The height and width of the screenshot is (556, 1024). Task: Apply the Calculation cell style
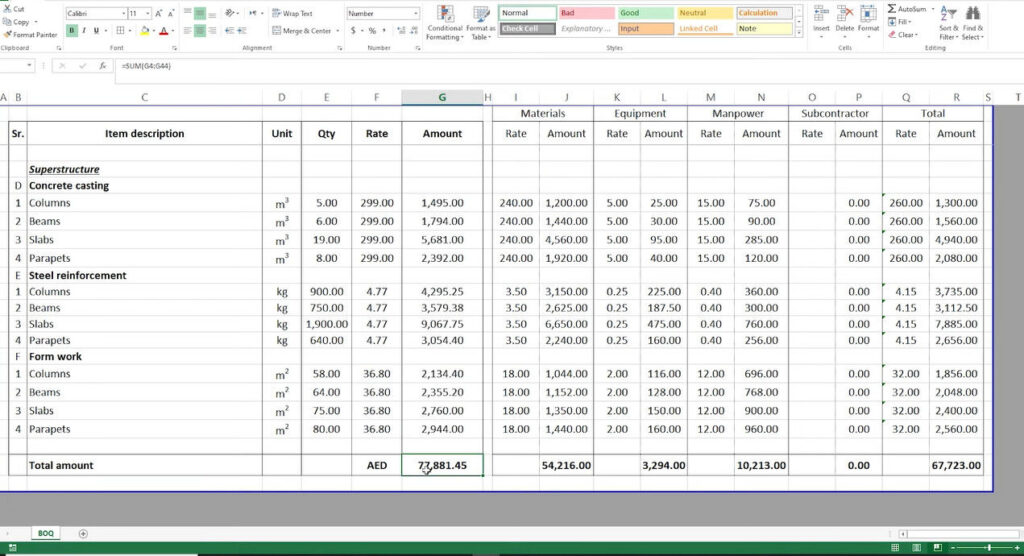764,12
